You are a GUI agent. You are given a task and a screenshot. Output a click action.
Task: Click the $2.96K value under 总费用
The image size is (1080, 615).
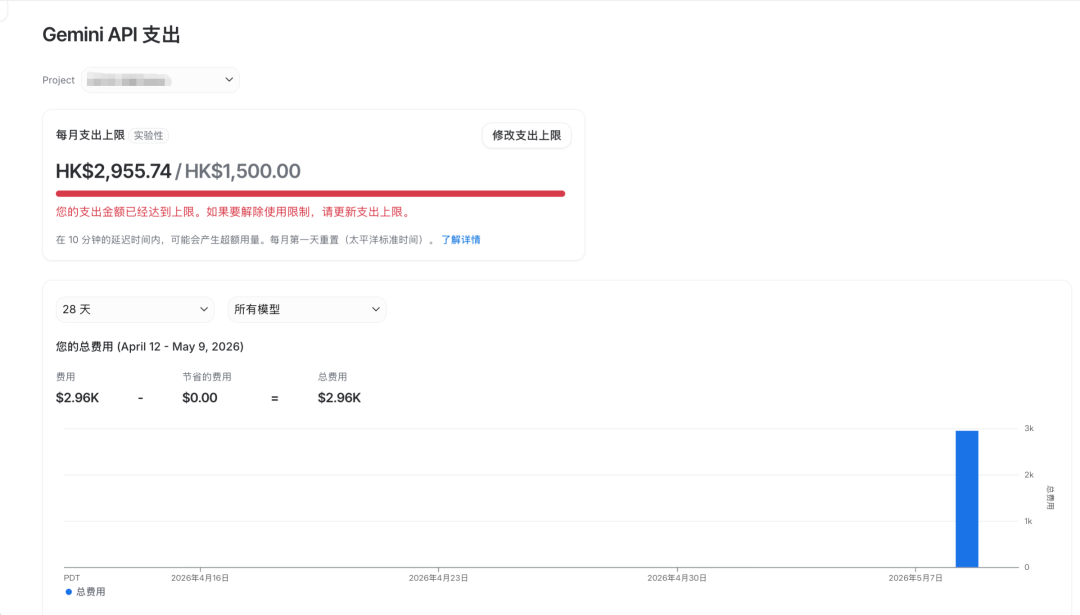pyautogui.click(x=339, y=397)
